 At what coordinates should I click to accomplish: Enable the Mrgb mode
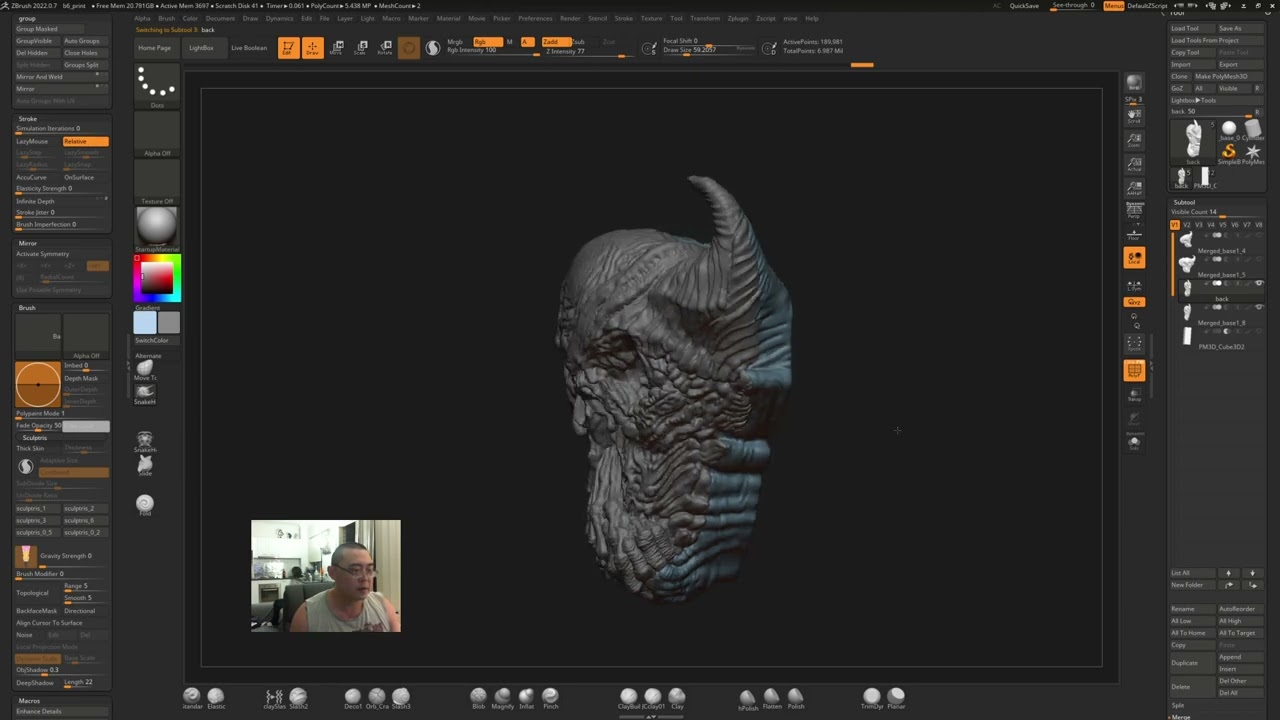pos(455,42)
